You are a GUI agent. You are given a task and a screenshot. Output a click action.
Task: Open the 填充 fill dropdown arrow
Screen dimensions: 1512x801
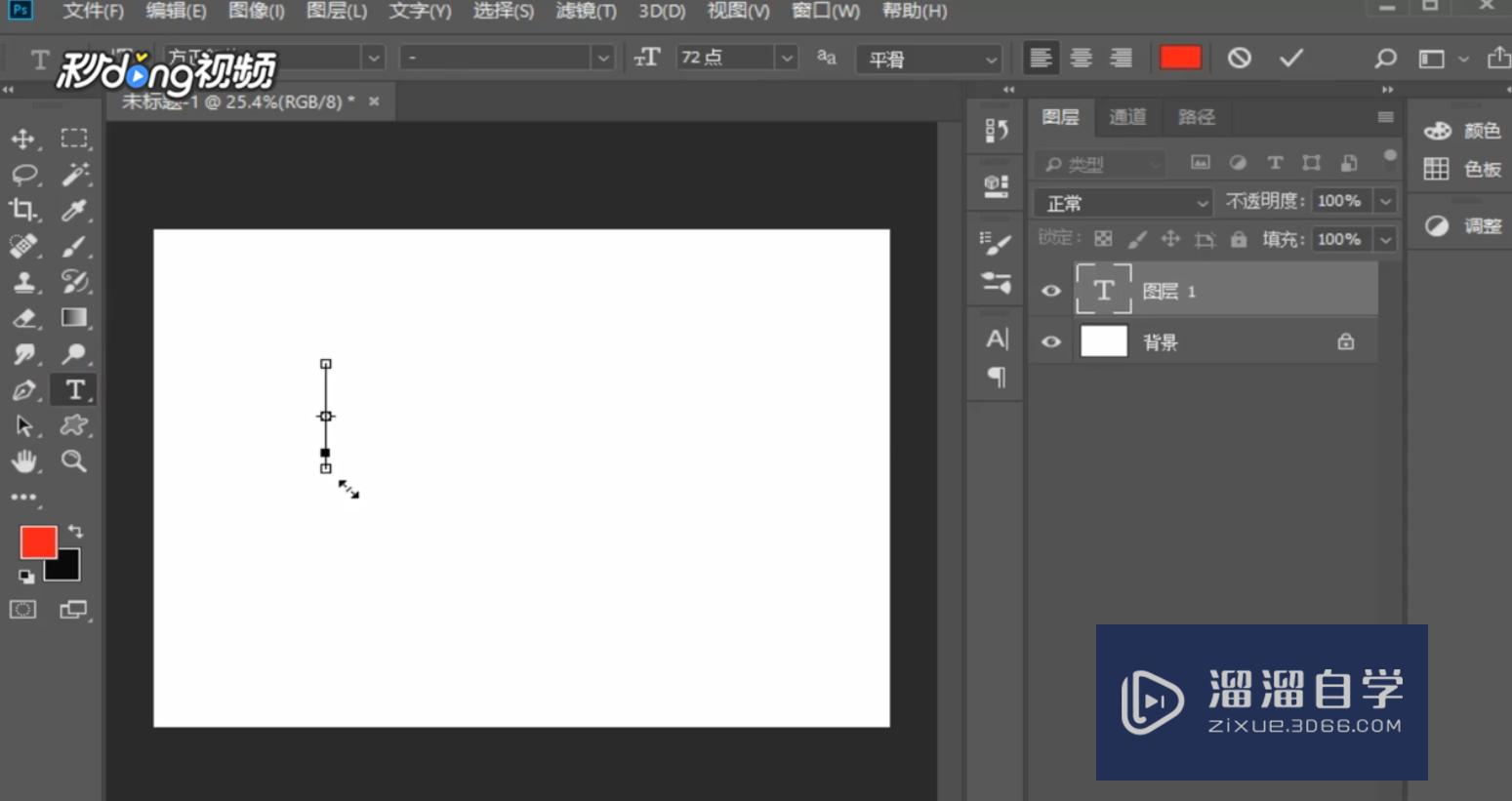pyautogui.click(x=1385, y=239)
